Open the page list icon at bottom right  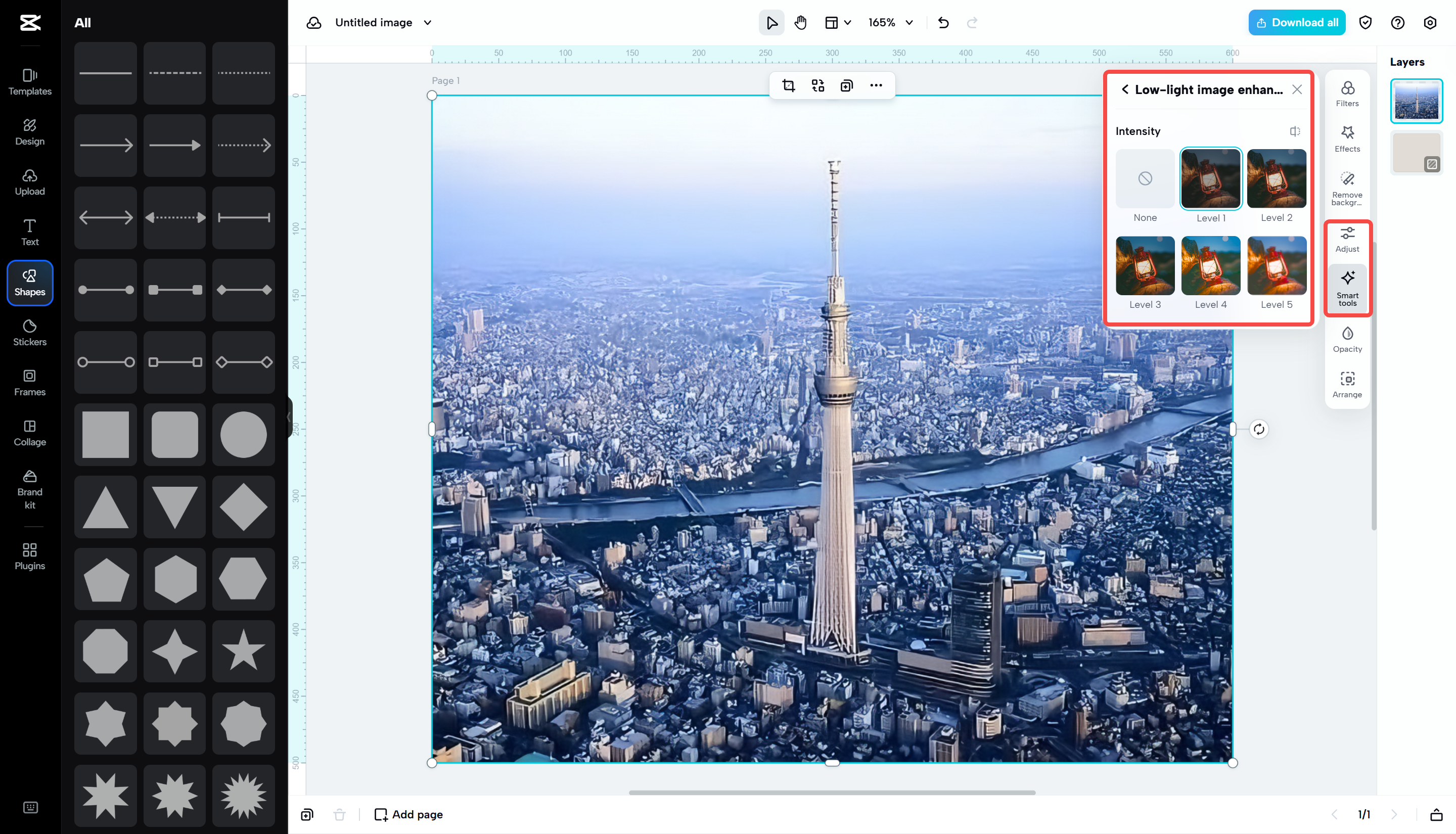(x=1436, y=814)
